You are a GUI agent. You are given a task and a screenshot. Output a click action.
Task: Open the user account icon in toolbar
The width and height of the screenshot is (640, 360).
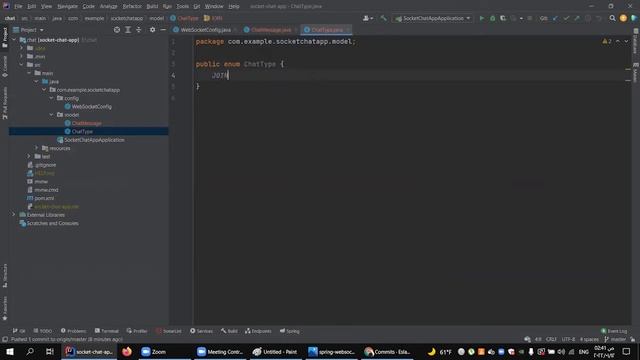367,18
